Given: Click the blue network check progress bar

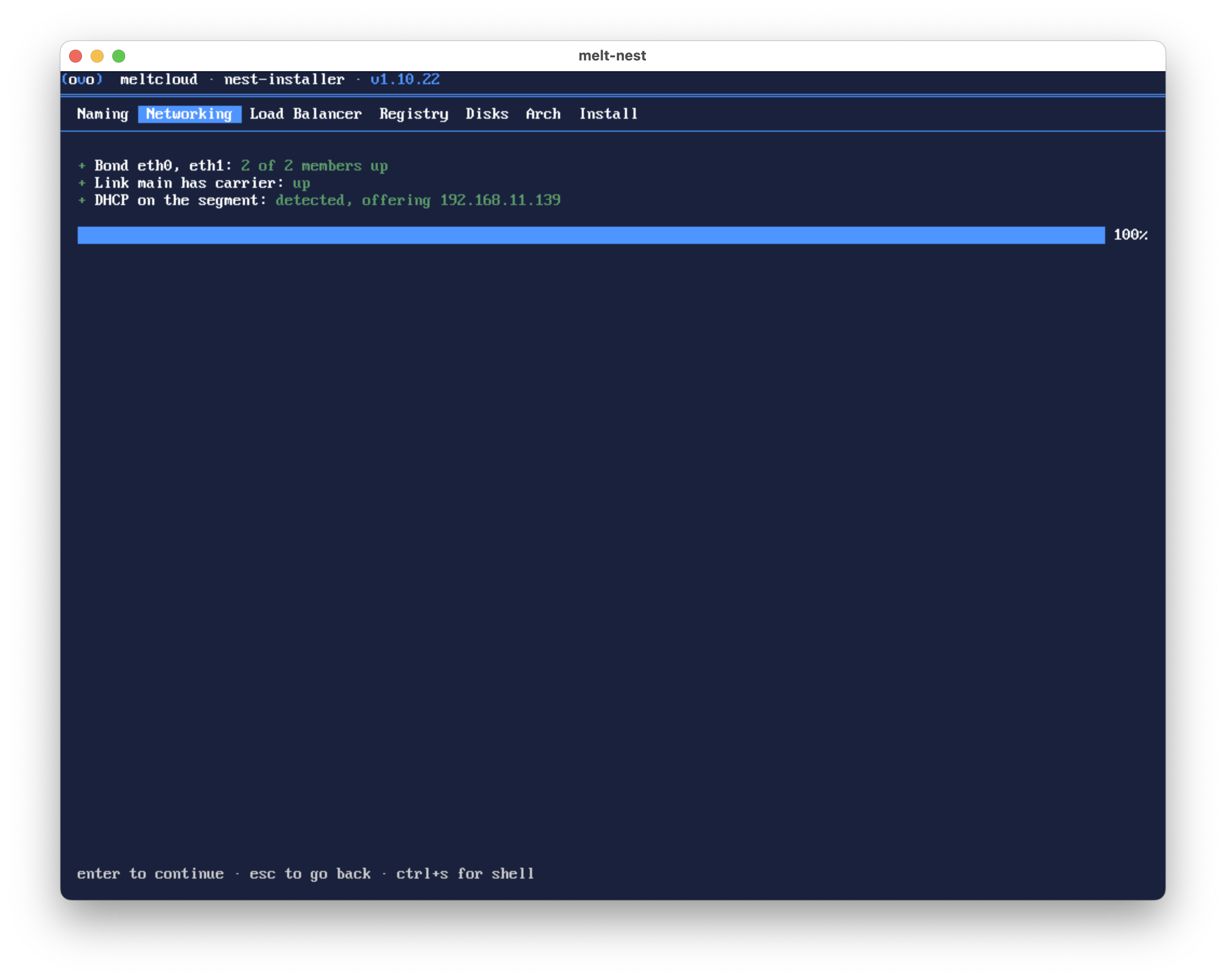Looking at the screenshot, I should tap(591, 235).
